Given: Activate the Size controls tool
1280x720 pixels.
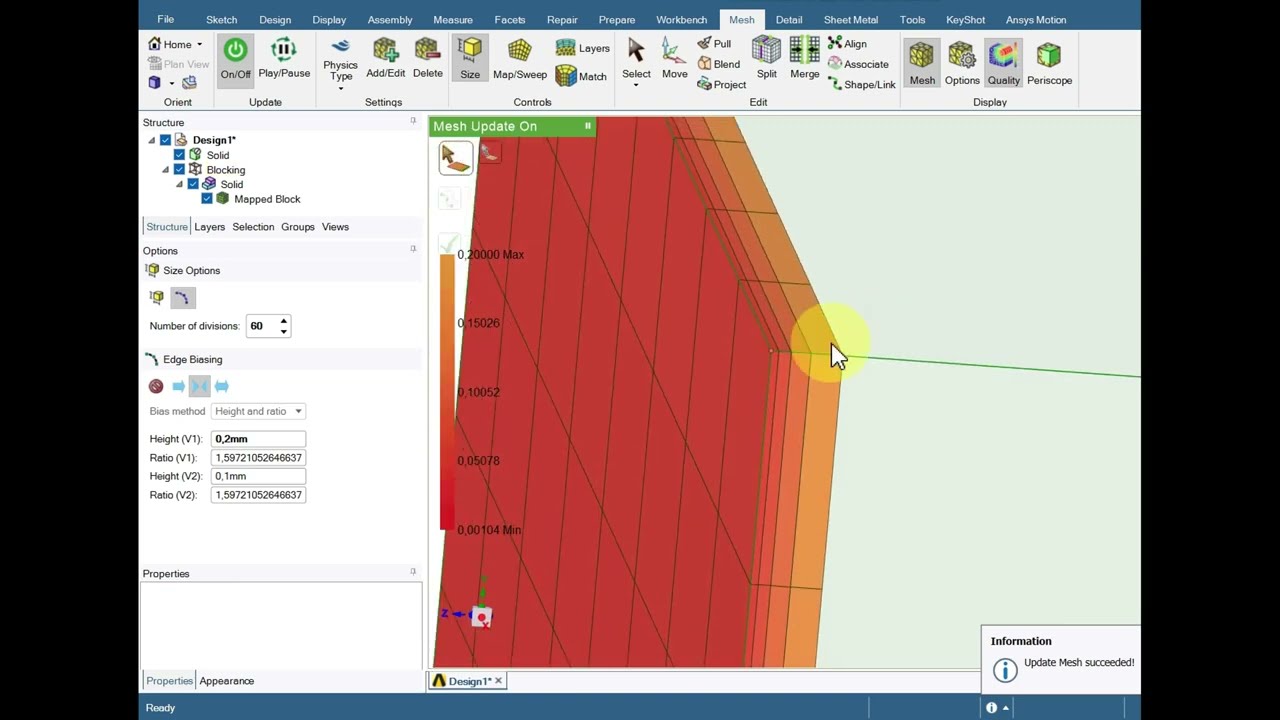Looking at the screenshot, I should [x=470, y=59].
